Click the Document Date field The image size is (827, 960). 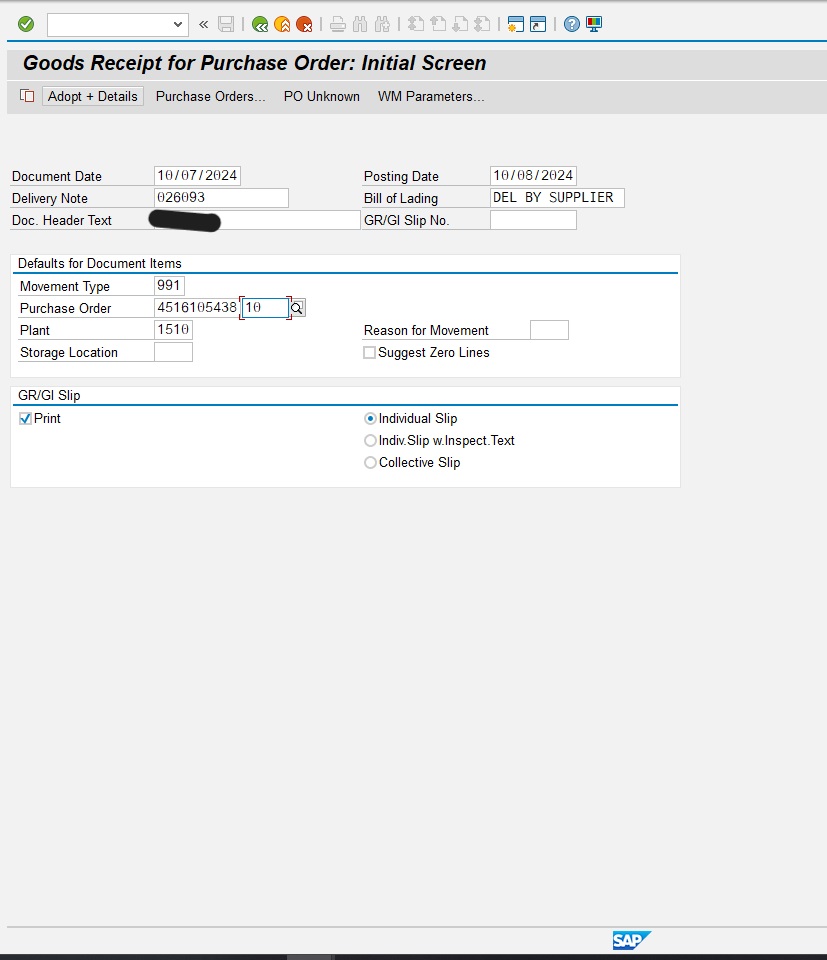point(197,176)
